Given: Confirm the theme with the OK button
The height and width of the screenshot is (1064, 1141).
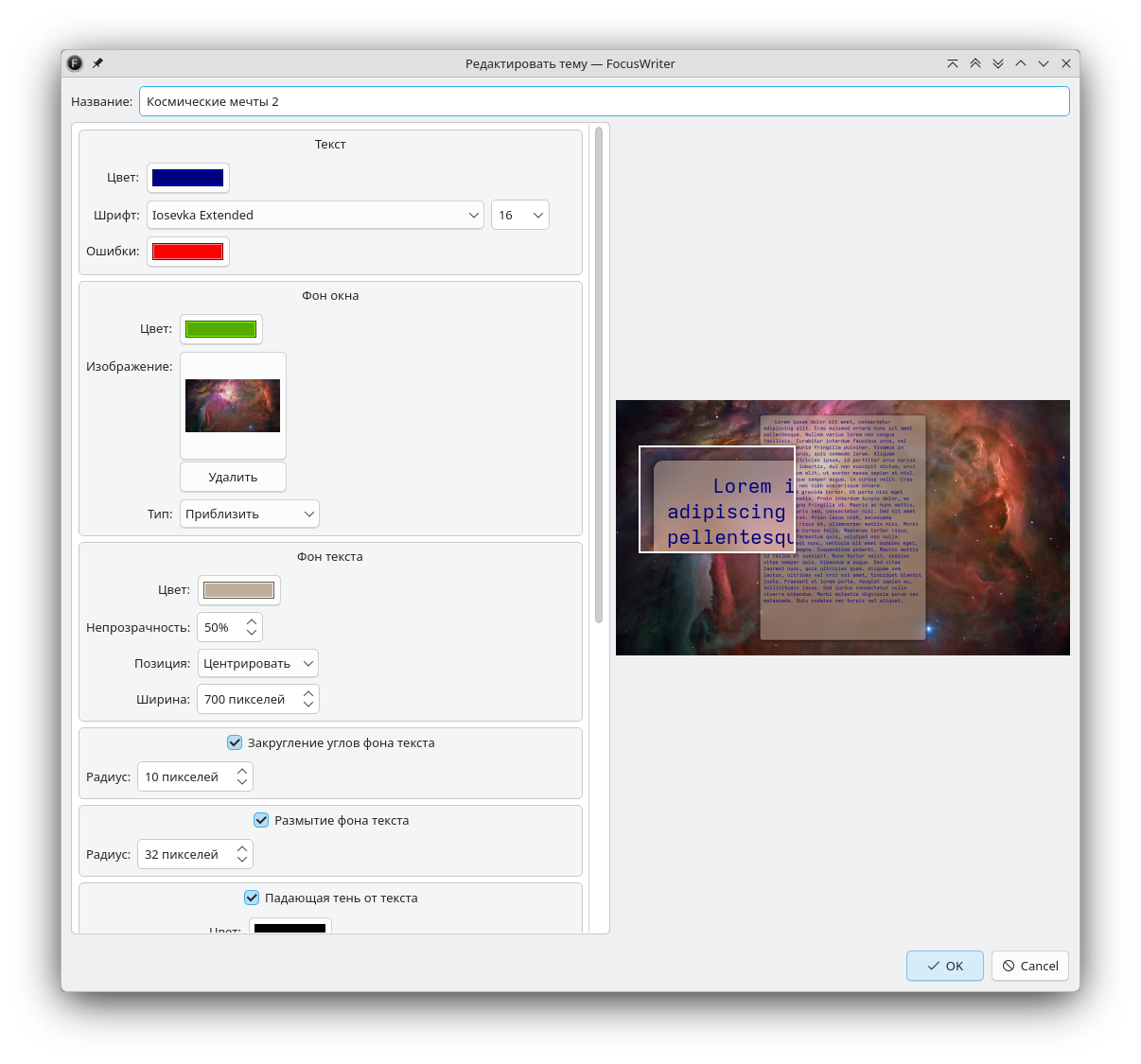Looking at the screenshot, I should click(944, 966).
